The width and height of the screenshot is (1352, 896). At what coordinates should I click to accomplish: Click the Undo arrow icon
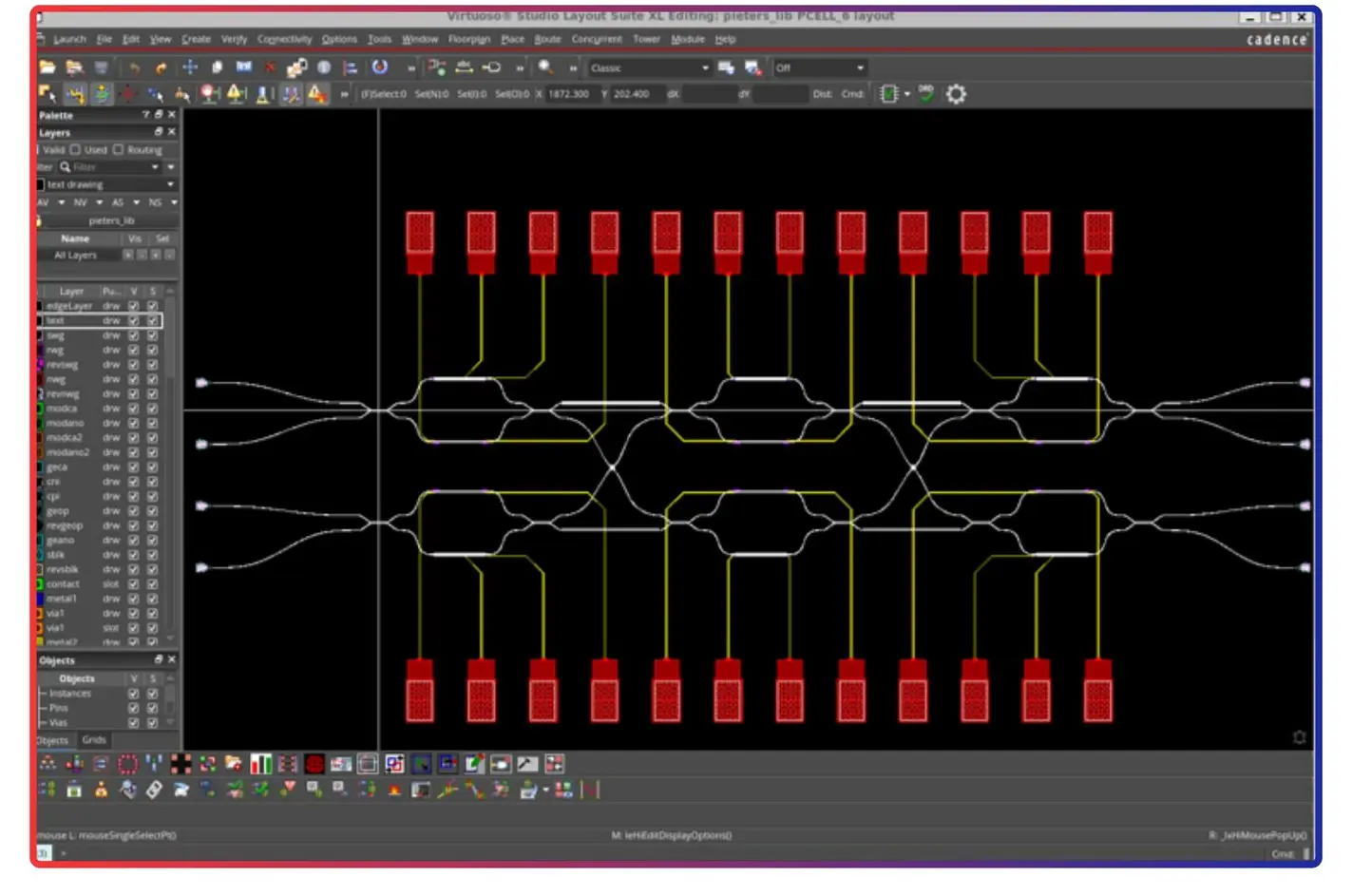coord(134,67)
